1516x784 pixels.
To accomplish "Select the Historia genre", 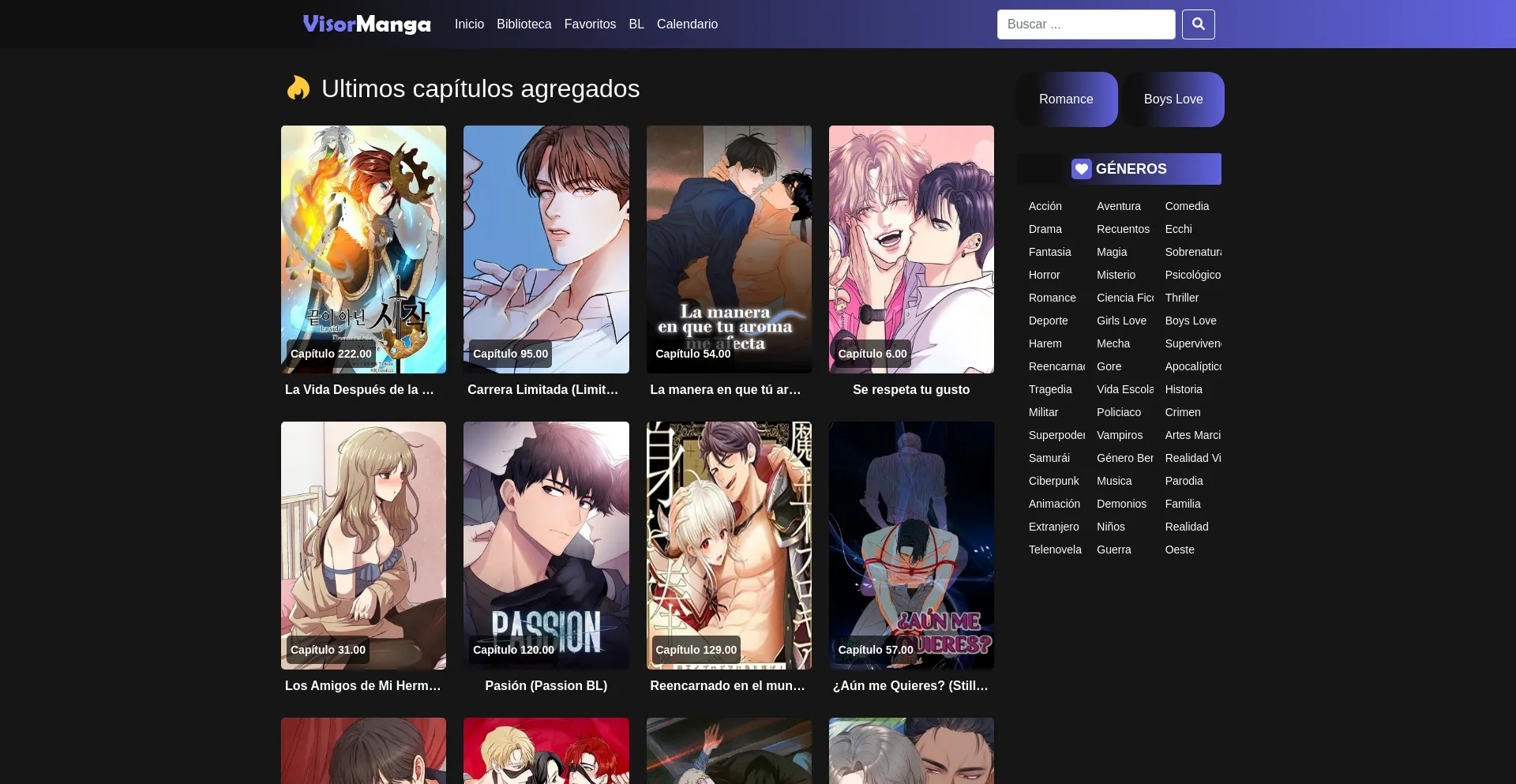I will click(x=1184, y=389).
